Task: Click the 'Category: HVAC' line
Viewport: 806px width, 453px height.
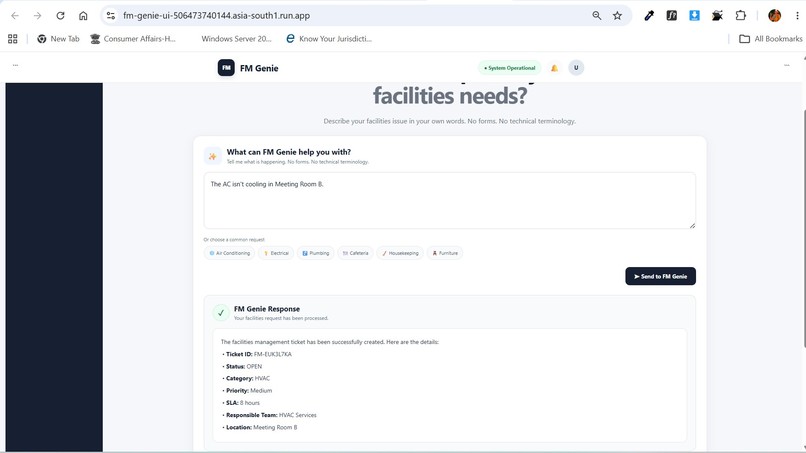Action: (x=248, y=378)
